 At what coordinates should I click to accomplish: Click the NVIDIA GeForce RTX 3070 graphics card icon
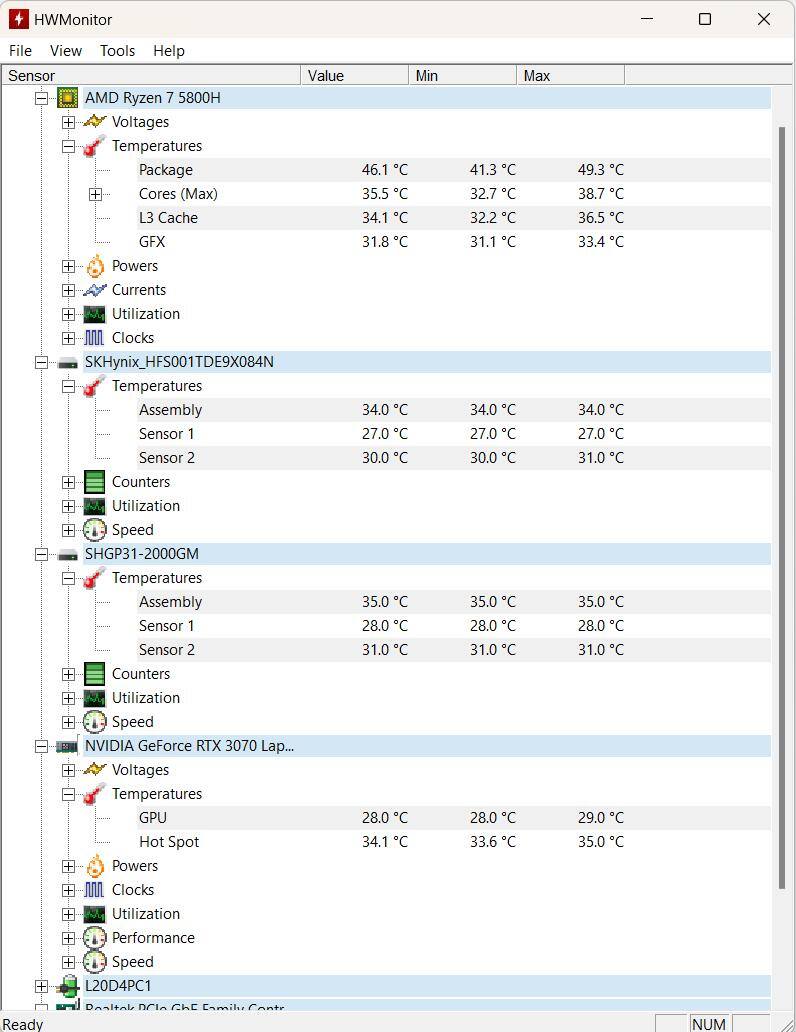coord(67,746)
